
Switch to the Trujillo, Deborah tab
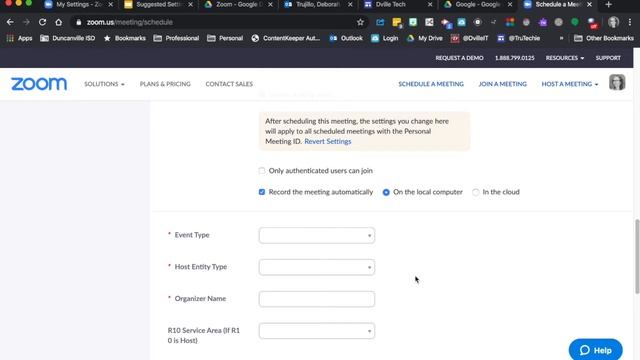click(x=318, y=4)
